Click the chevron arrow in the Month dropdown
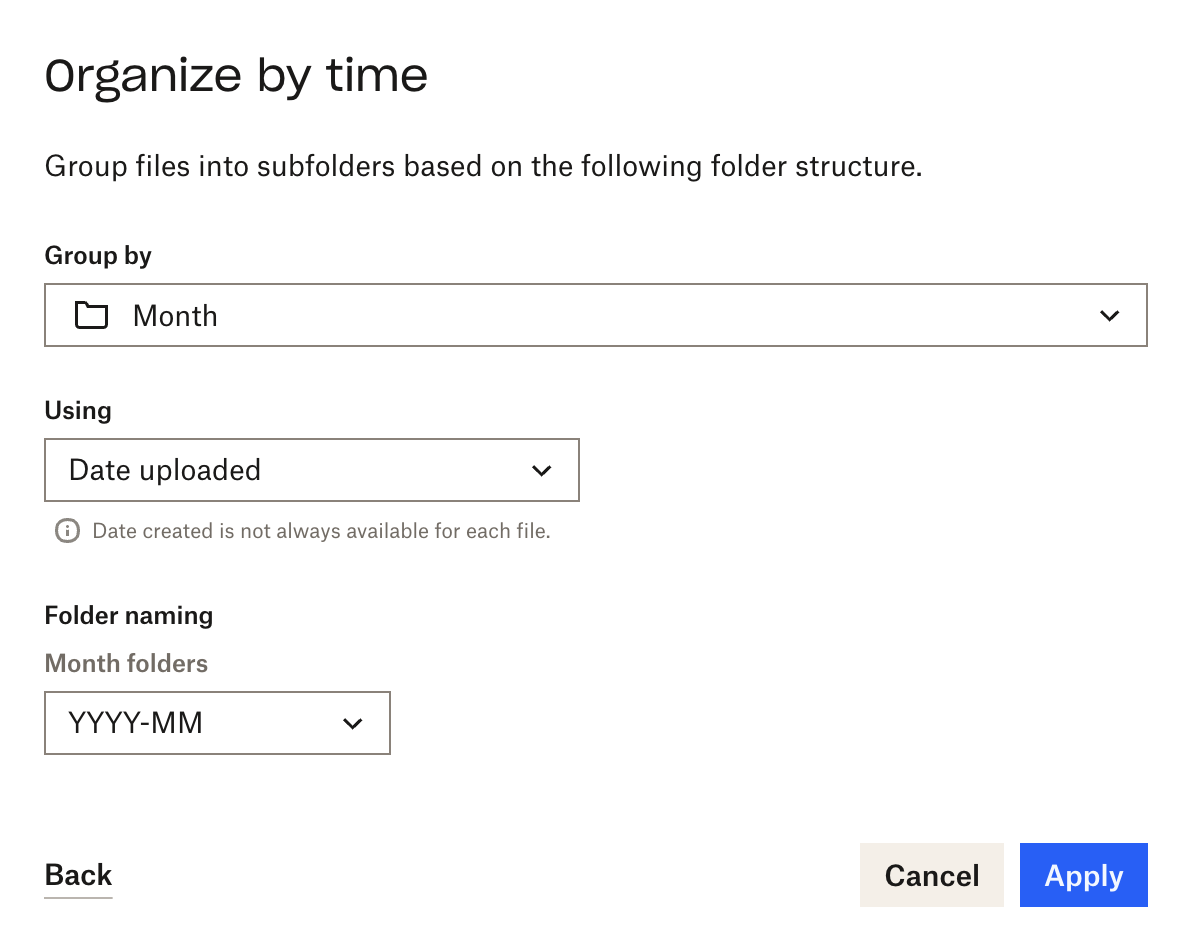Screen dimensions: 1190x946 [1109, 316]
